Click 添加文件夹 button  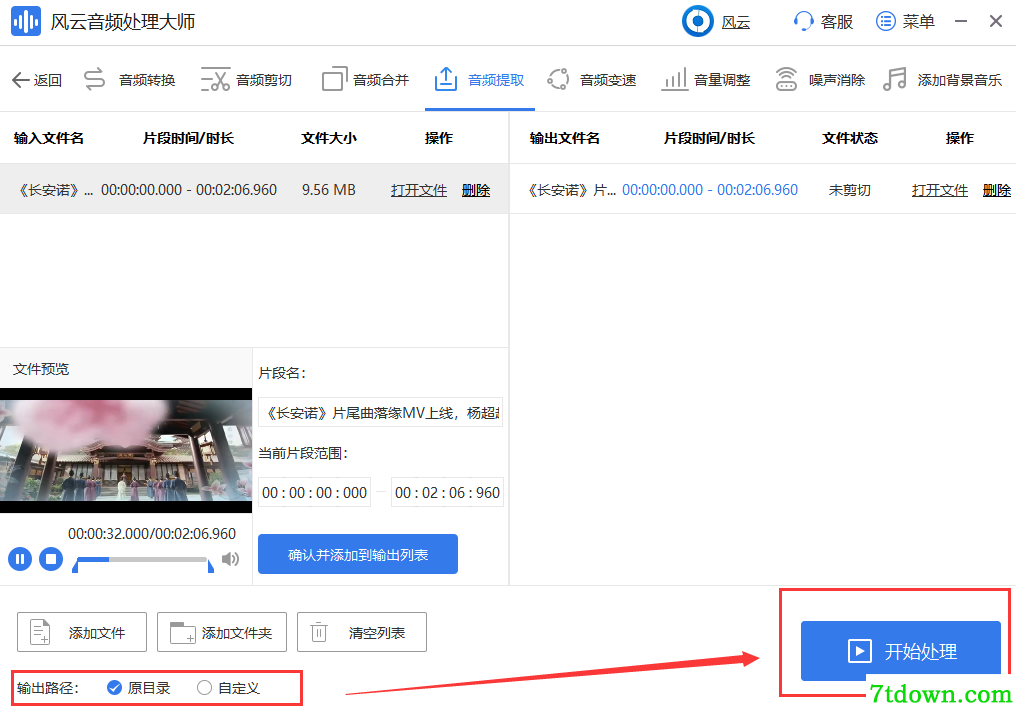tap(222, 632)
